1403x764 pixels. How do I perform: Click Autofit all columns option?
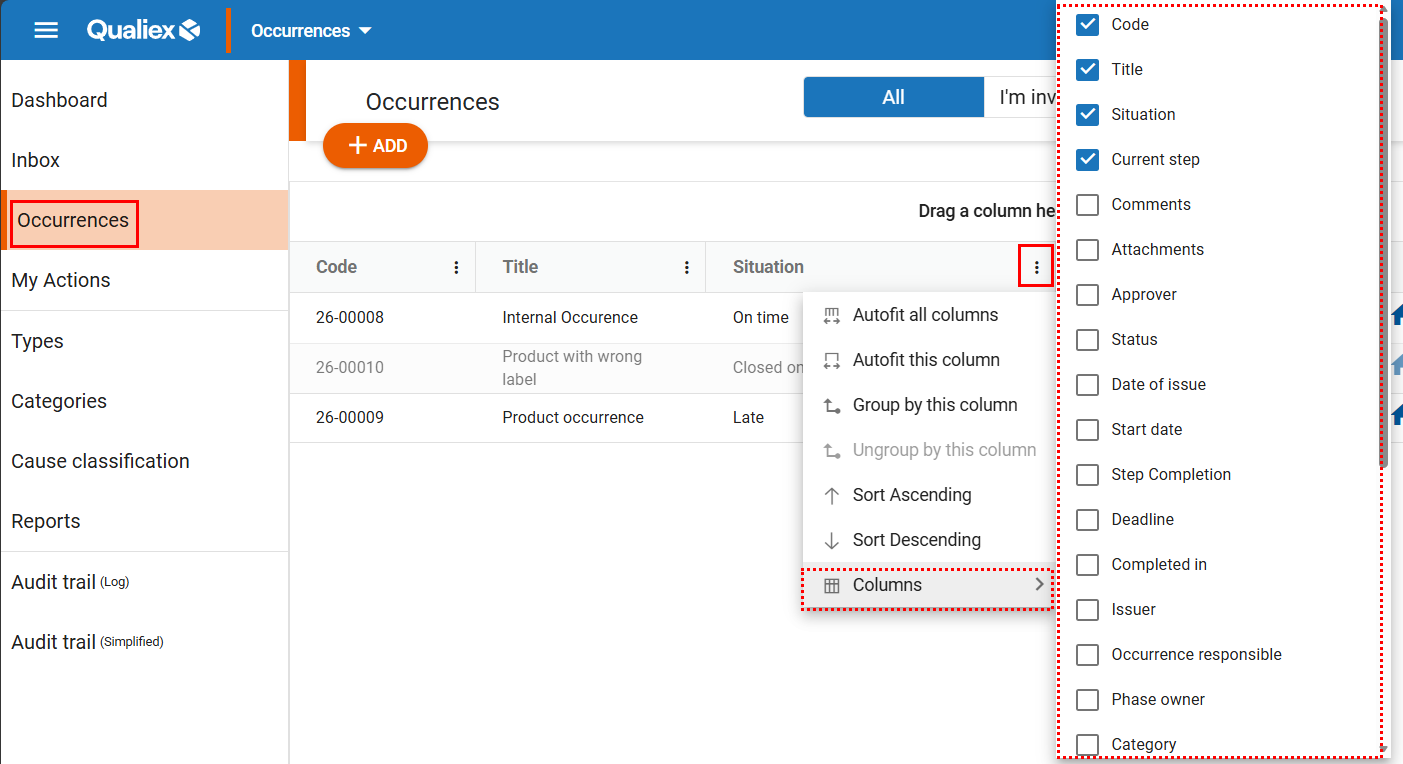pyautogui.click(x=925, y=315)
